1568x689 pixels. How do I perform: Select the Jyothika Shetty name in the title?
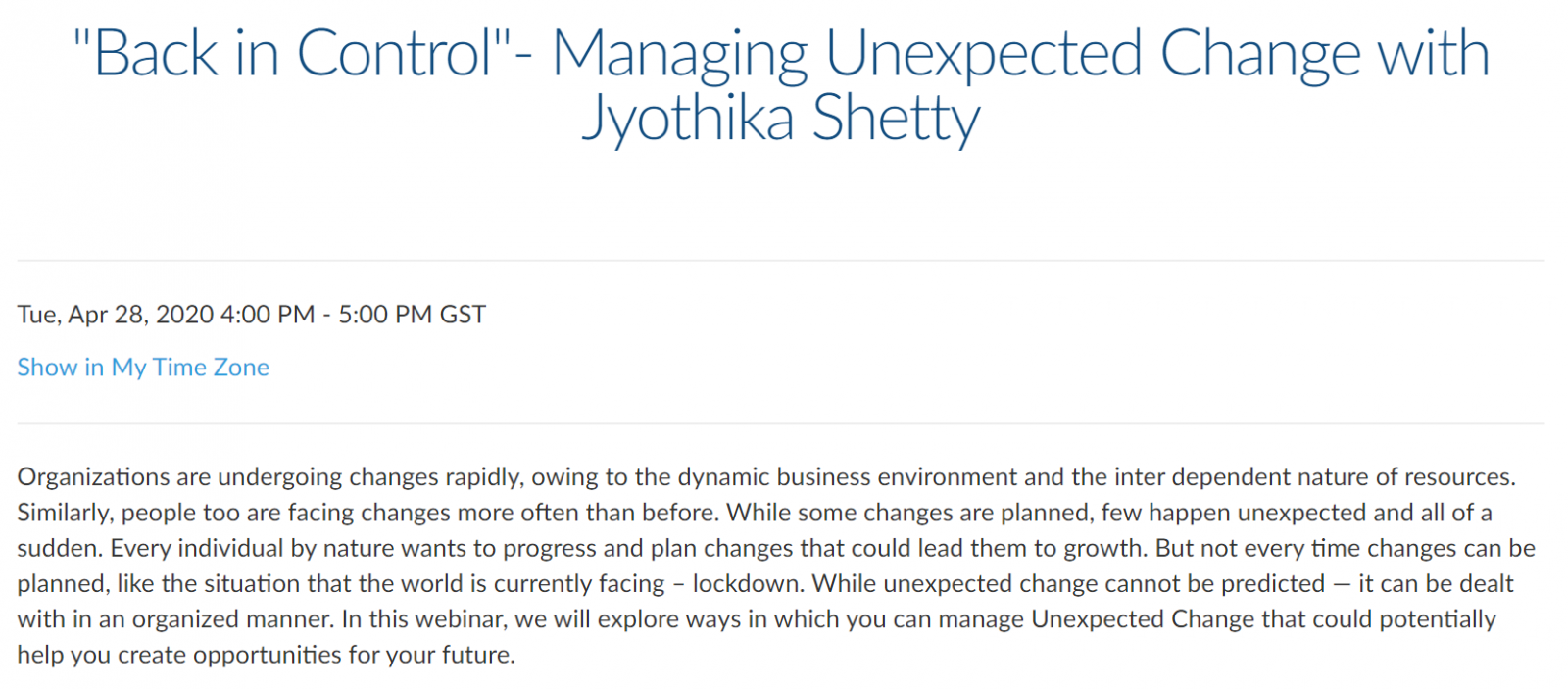click(x=781, y=119)
